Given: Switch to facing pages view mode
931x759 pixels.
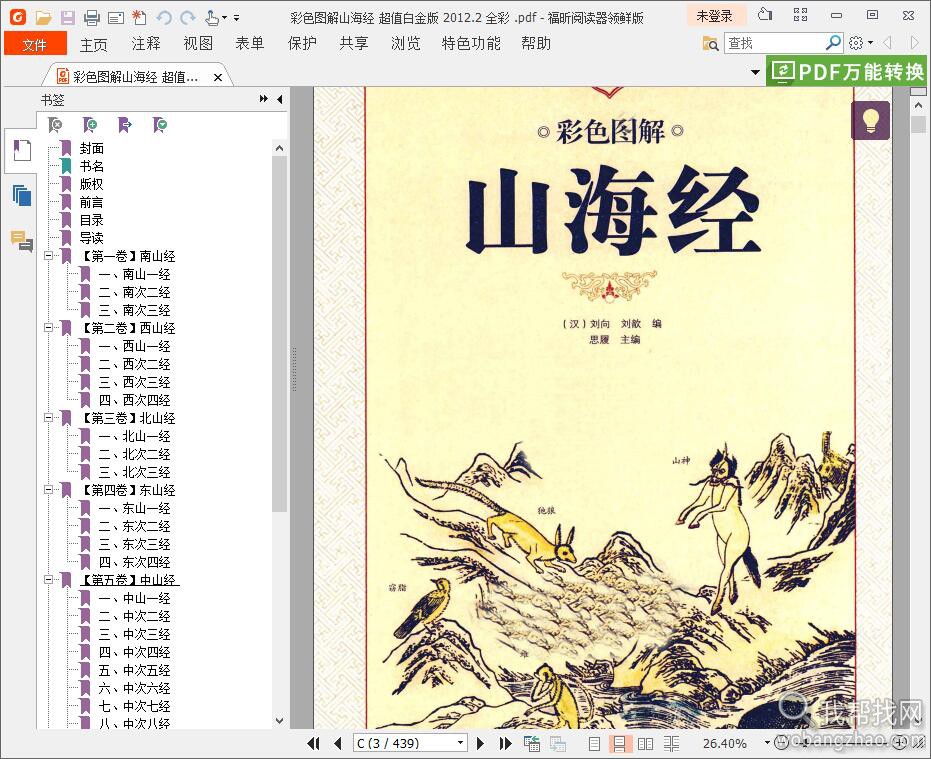Looking at the screenshot, I should pos(645,744).
